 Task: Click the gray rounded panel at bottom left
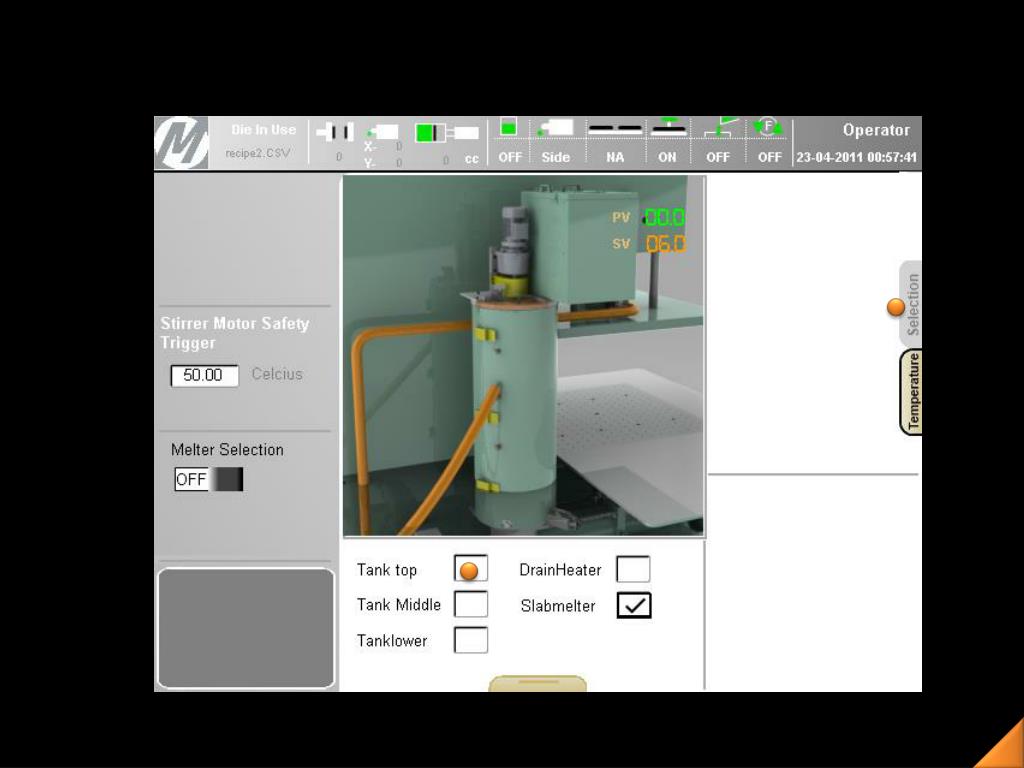[246, 628]
